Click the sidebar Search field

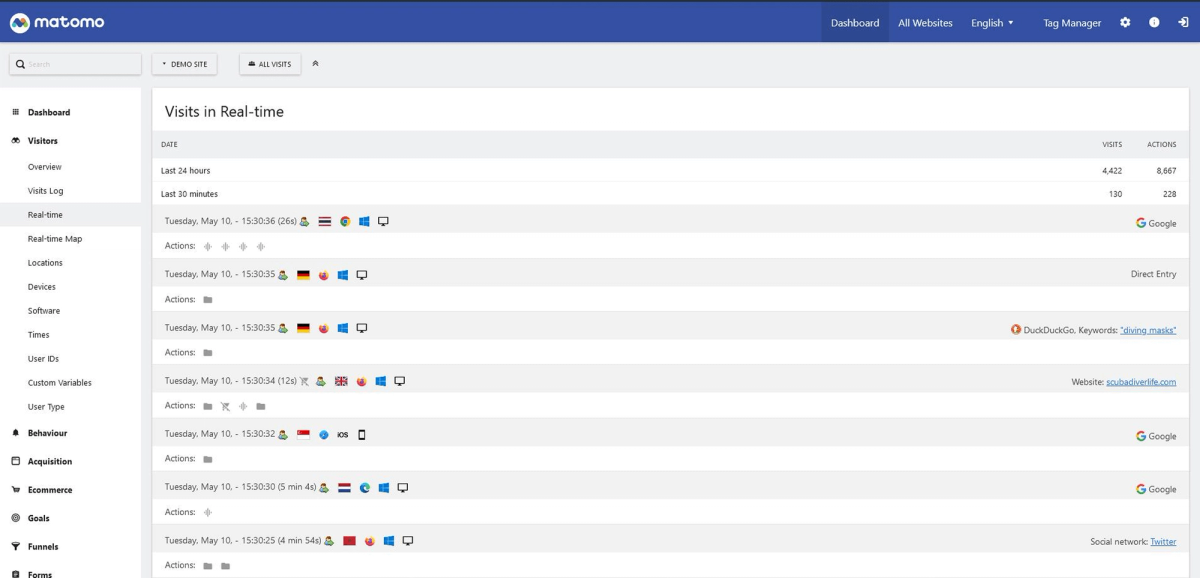pos(74,62)
